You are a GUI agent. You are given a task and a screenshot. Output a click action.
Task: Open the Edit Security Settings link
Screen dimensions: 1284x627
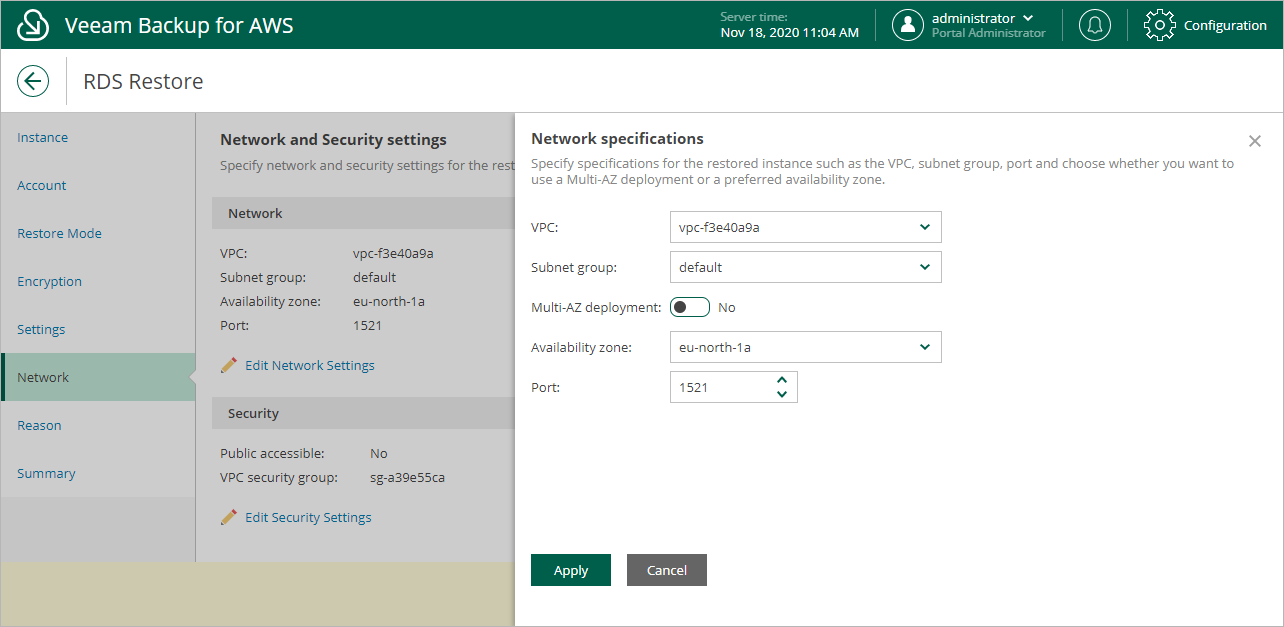point(308,517)
